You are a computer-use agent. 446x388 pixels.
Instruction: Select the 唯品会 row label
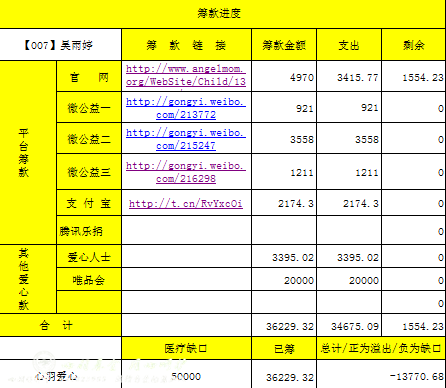tap(89, 279)
